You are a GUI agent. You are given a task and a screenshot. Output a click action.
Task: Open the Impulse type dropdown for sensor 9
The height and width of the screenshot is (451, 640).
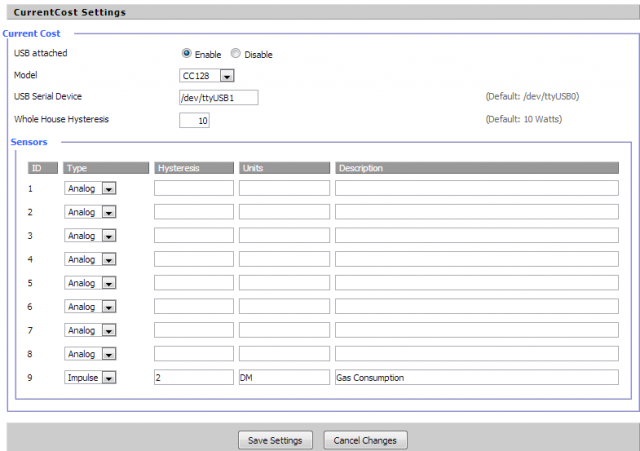click(90, 378)
